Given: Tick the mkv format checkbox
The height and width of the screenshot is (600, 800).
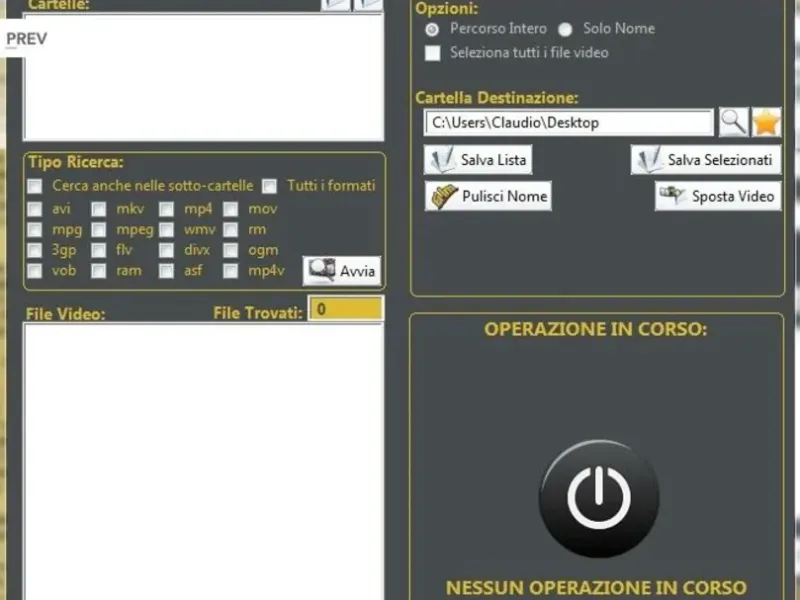Looking at the screenshot, I should point(98,209).
